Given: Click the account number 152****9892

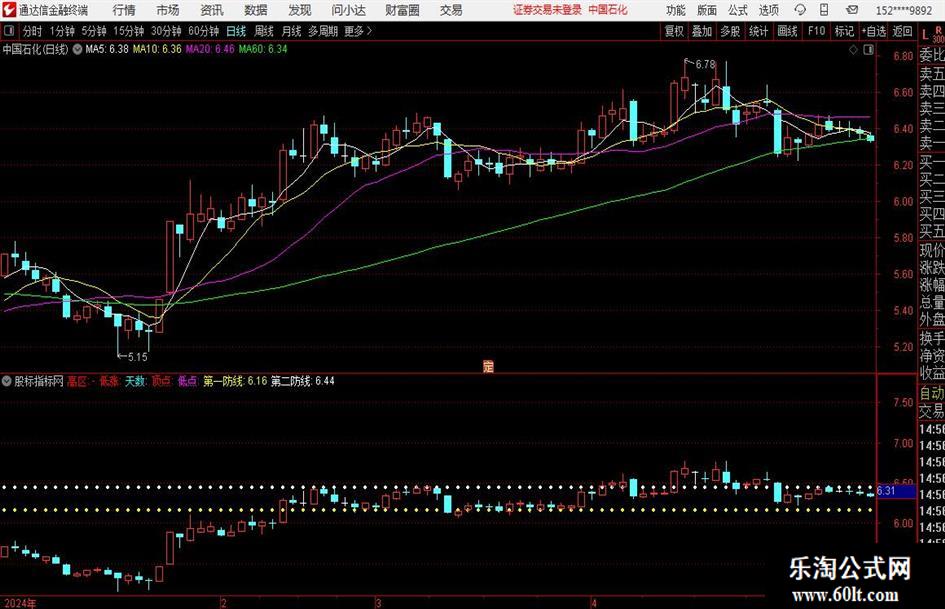Looking at the screenshot, I should (903, 10).
